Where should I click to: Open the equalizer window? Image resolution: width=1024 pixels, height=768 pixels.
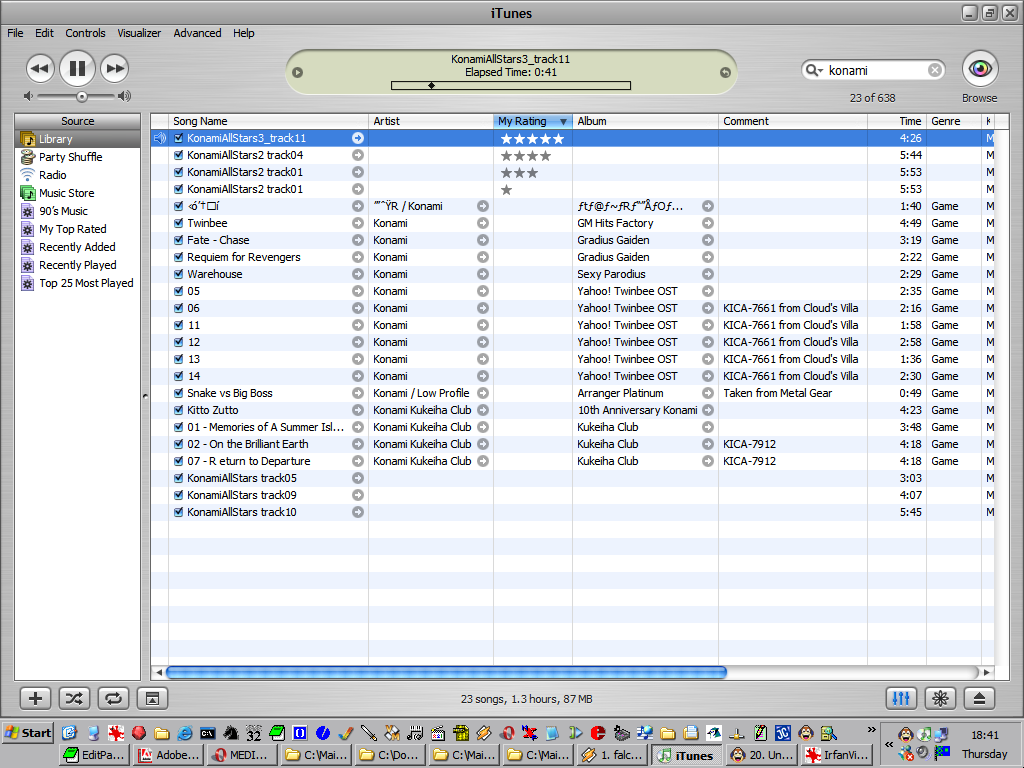coord(901,698)
